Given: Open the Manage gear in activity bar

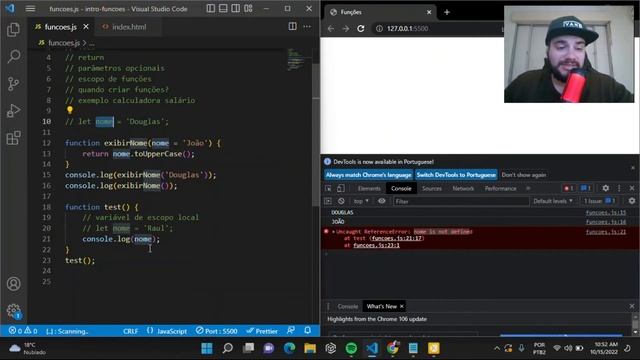Looking at the screenshot, I should tap(13, 311).
